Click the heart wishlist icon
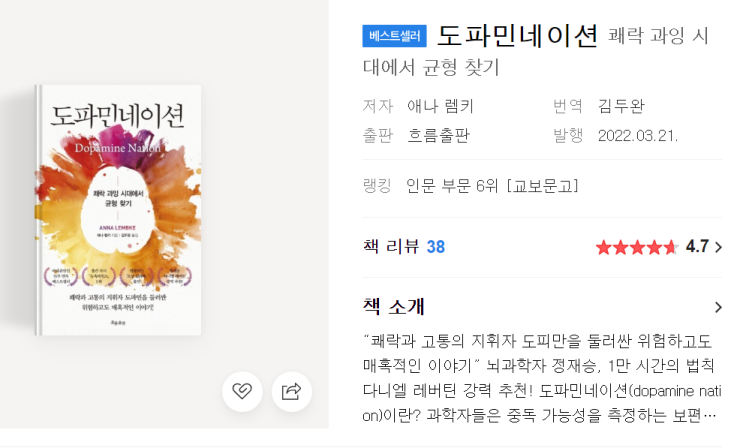743x448 pixels. (x=242, y=391)
